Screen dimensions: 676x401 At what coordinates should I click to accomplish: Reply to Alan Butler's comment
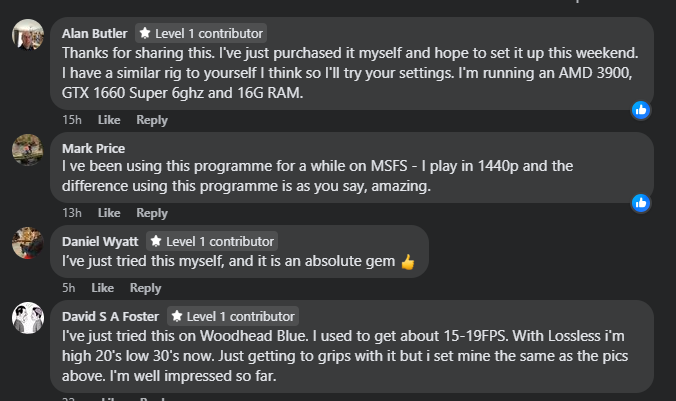[152, 120]
